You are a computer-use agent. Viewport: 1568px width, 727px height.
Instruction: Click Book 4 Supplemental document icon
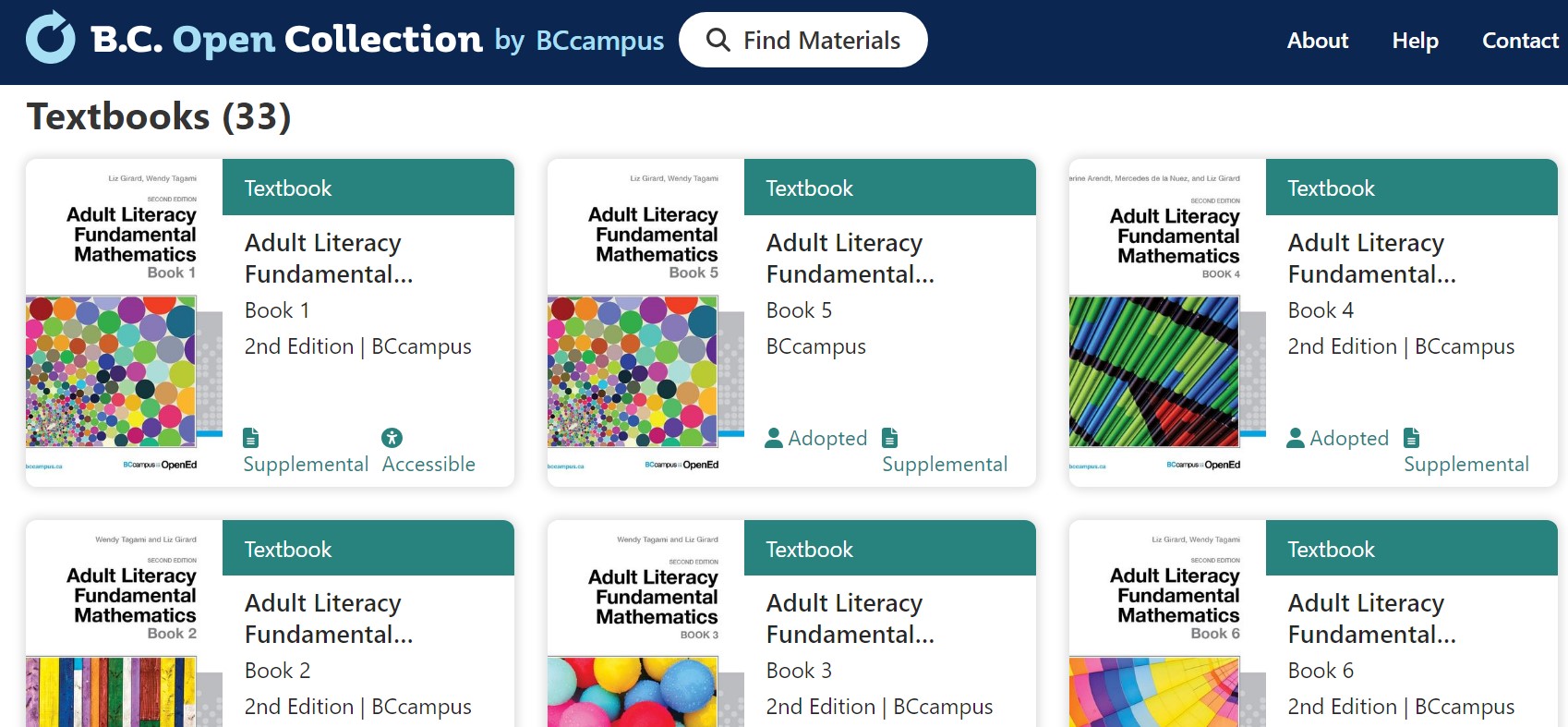click(x=1412, y=438)
